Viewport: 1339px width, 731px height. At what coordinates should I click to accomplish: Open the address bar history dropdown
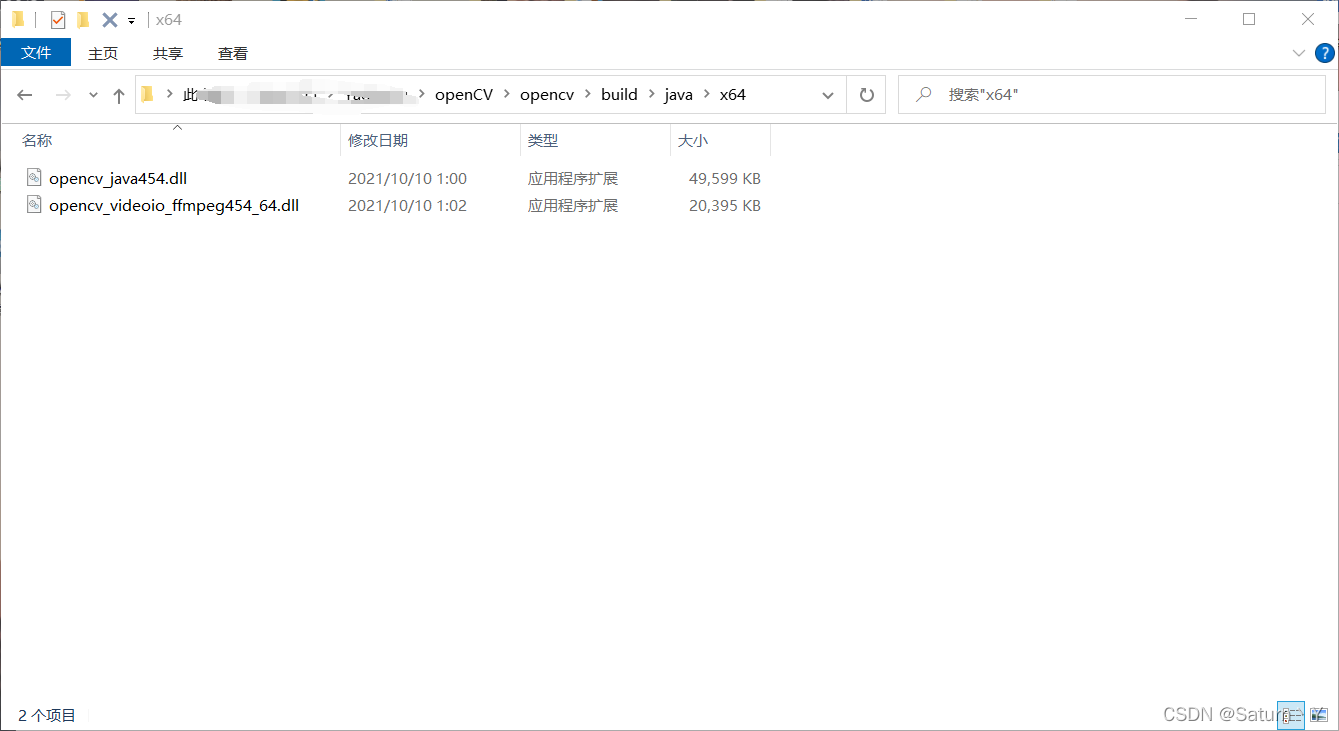(828, 95)
